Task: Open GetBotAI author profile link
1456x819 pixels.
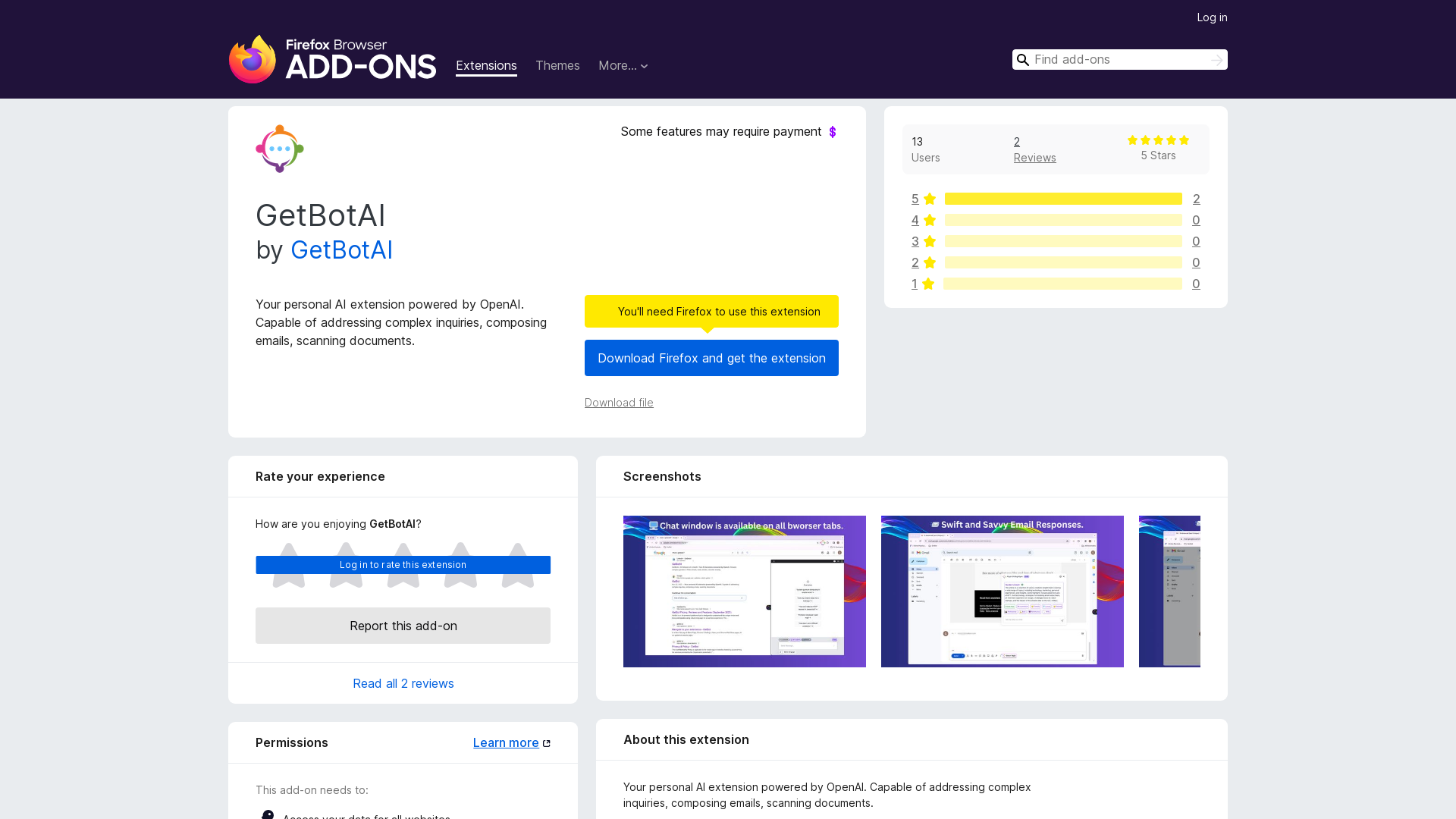Action: 341,250
